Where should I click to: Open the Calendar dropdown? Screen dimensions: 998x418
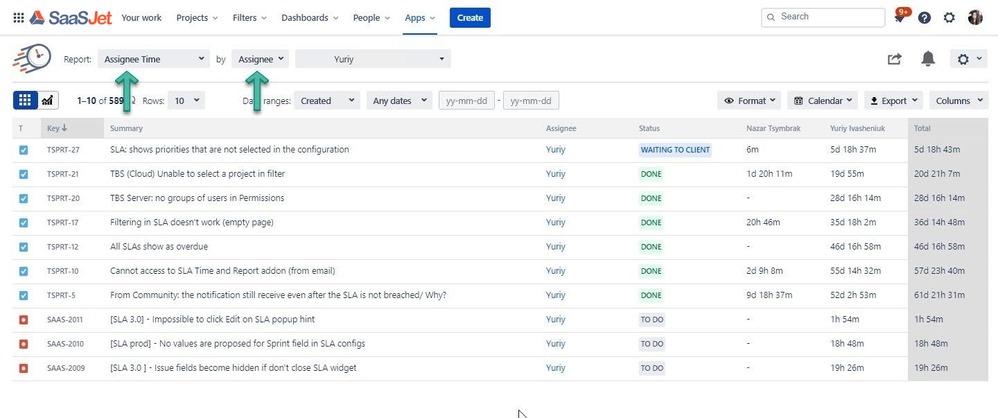coord(822,101)
